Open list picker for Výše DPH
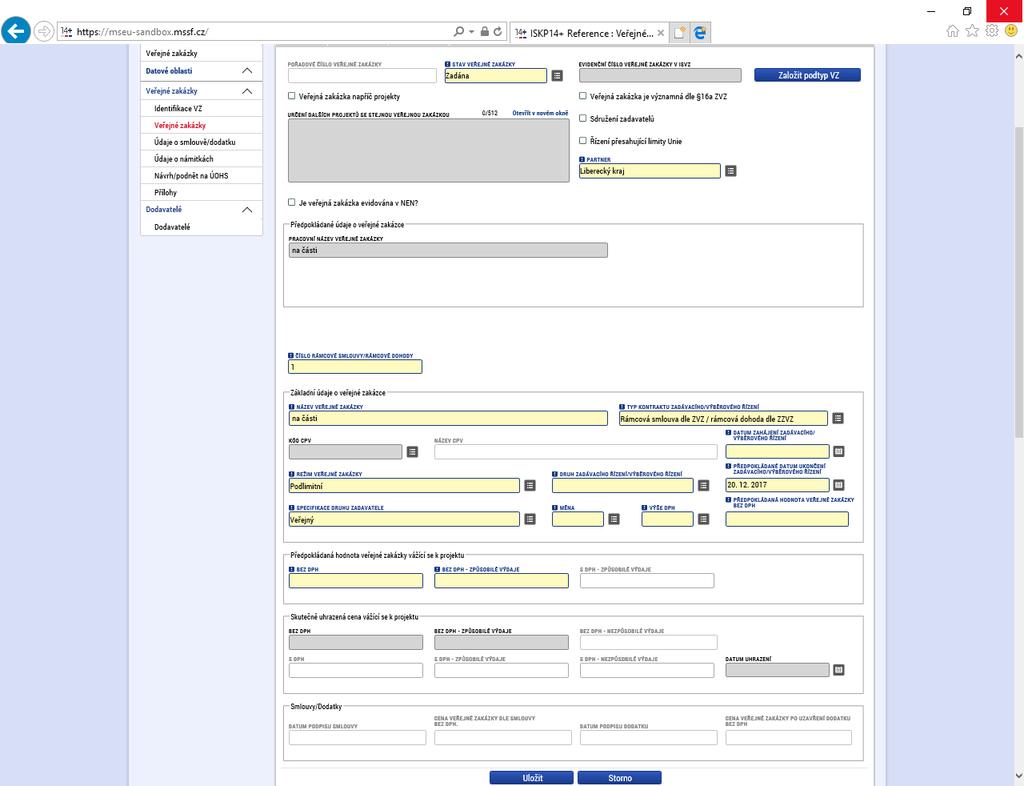The image size is (1024, 786). pos(703,519)
